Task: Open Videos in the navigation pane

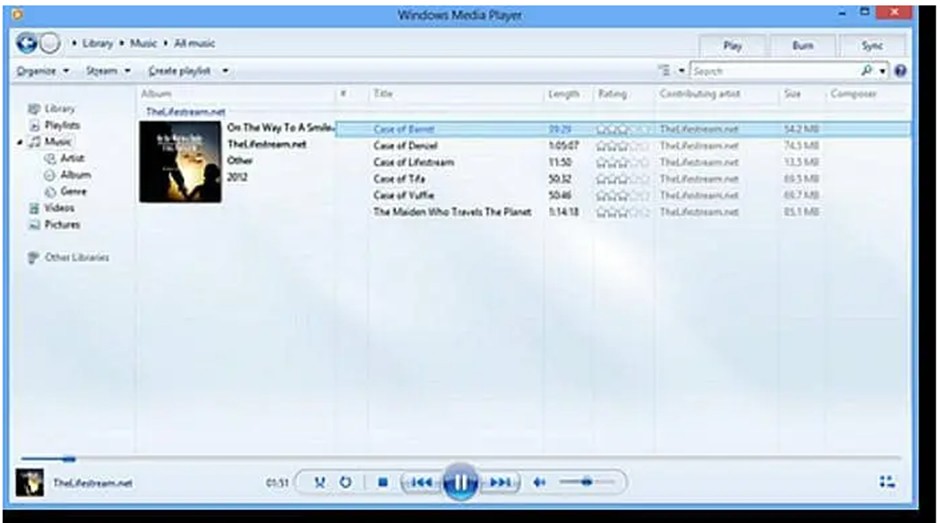Action: coord(59,208)
